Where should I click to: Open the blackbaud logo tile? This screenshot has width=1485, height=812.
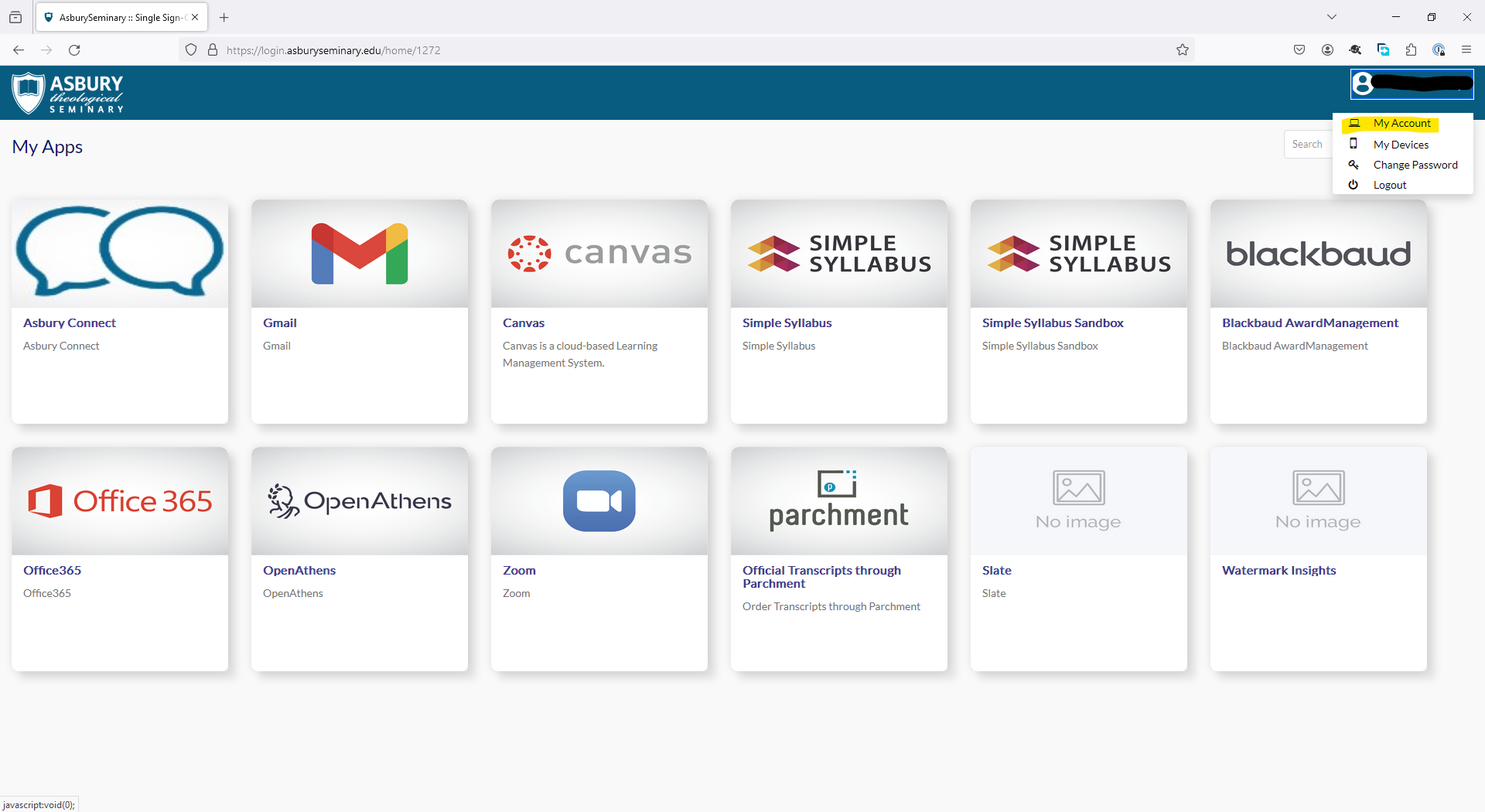pyautogui.click(x=1319, y=254)
